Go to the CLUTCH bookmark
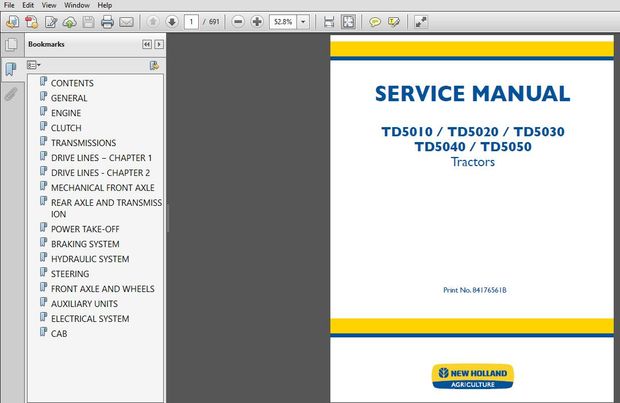This screenshot has height=403, width=620. click(66, 128)
